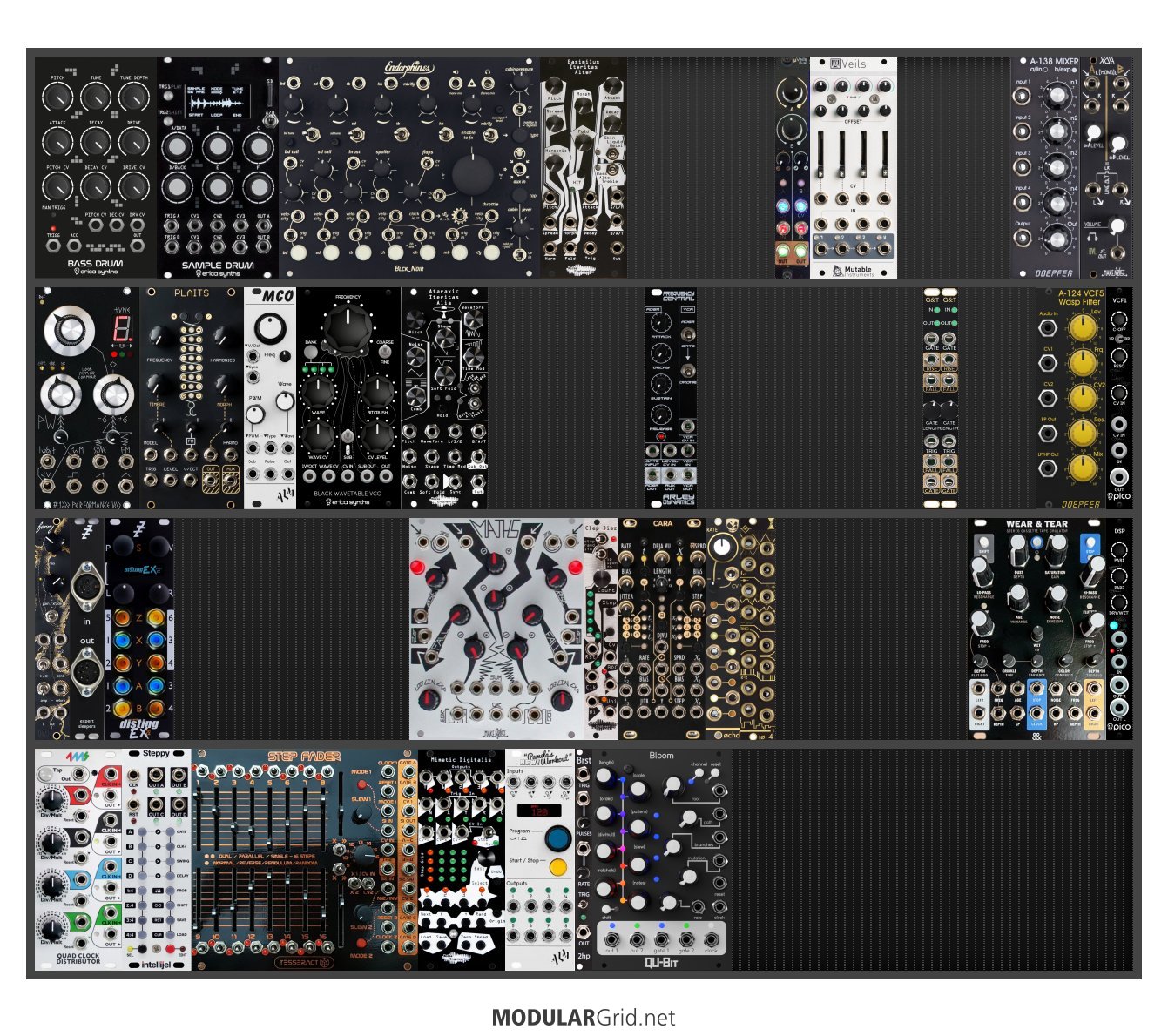Click the Bloom clock output jack

712,938
